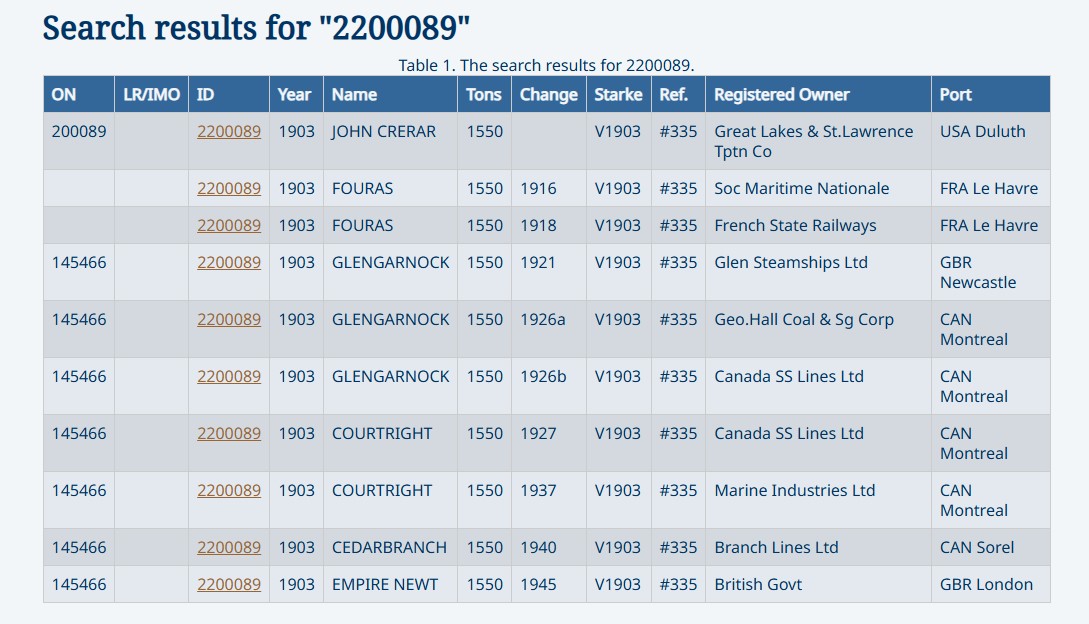This screenshot has height=624, width=1089.
Task: Open ID link in EMPIRE NEWT row
Action: (x=228, y=584)
